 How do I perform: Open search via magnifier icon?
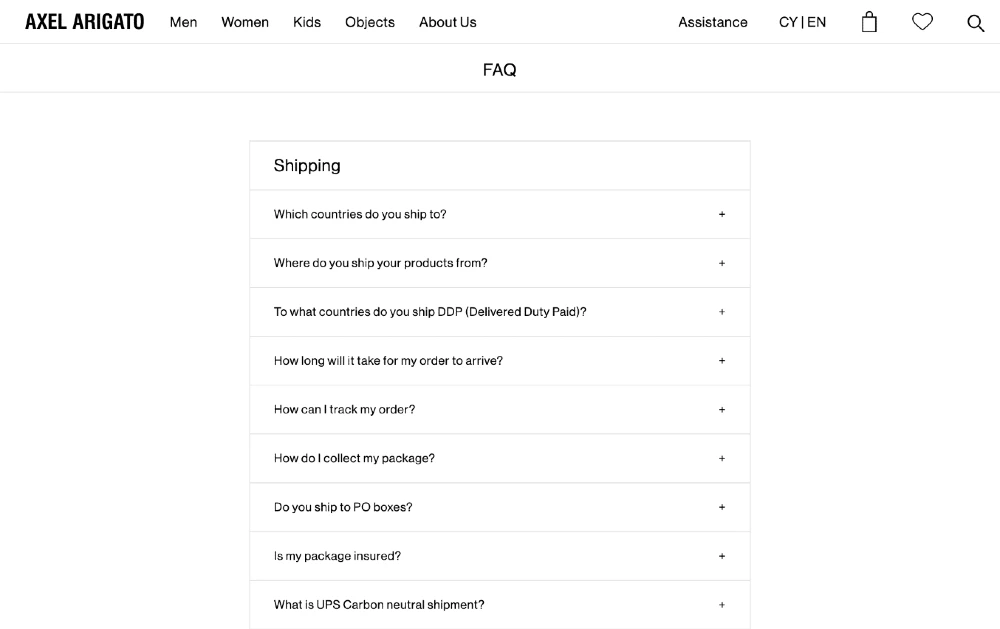(x=975, y=23)
